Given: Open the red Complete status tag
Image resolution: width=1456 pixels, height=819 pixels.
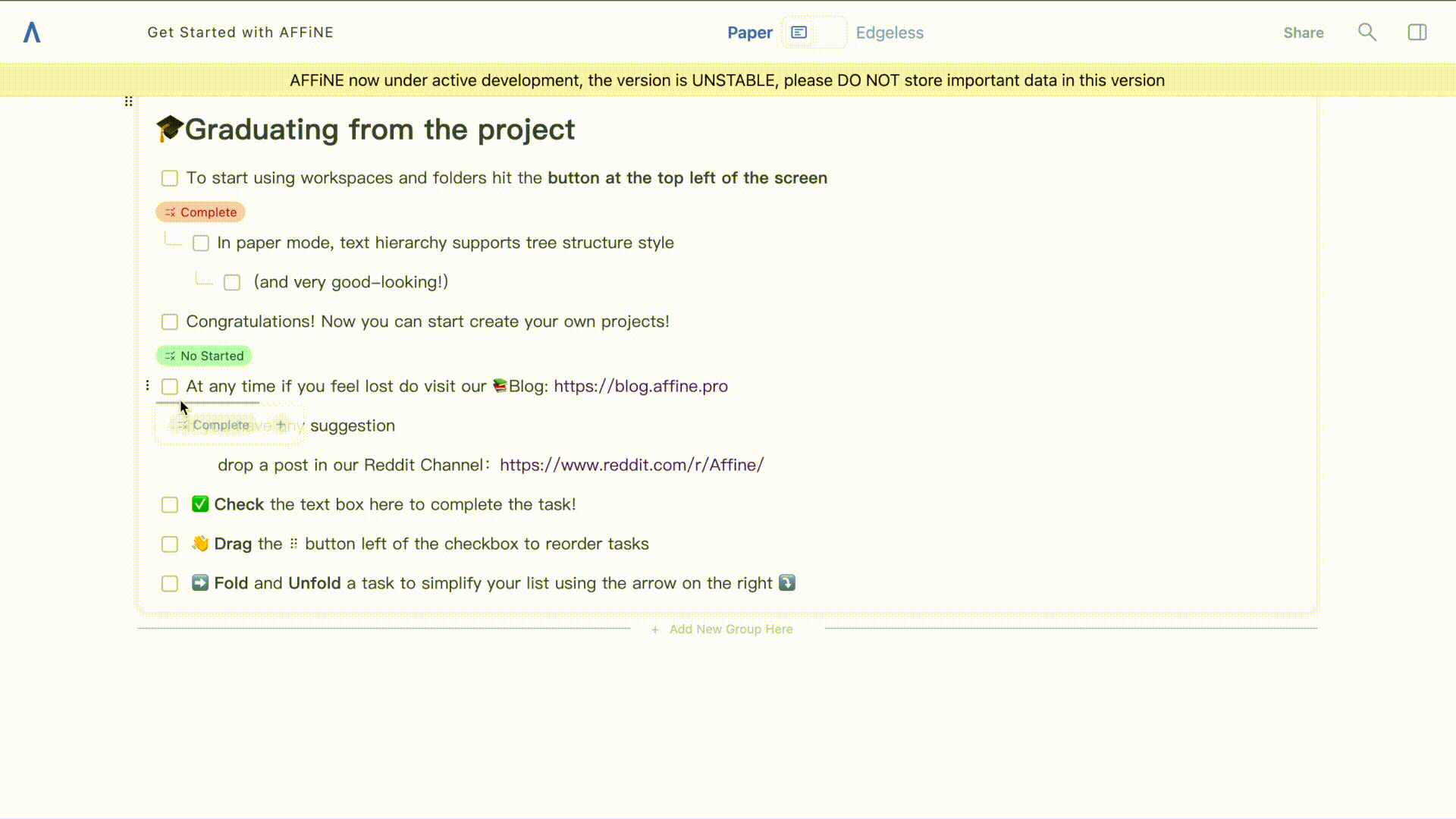Looking at the screenshot, I should [200, 212].
